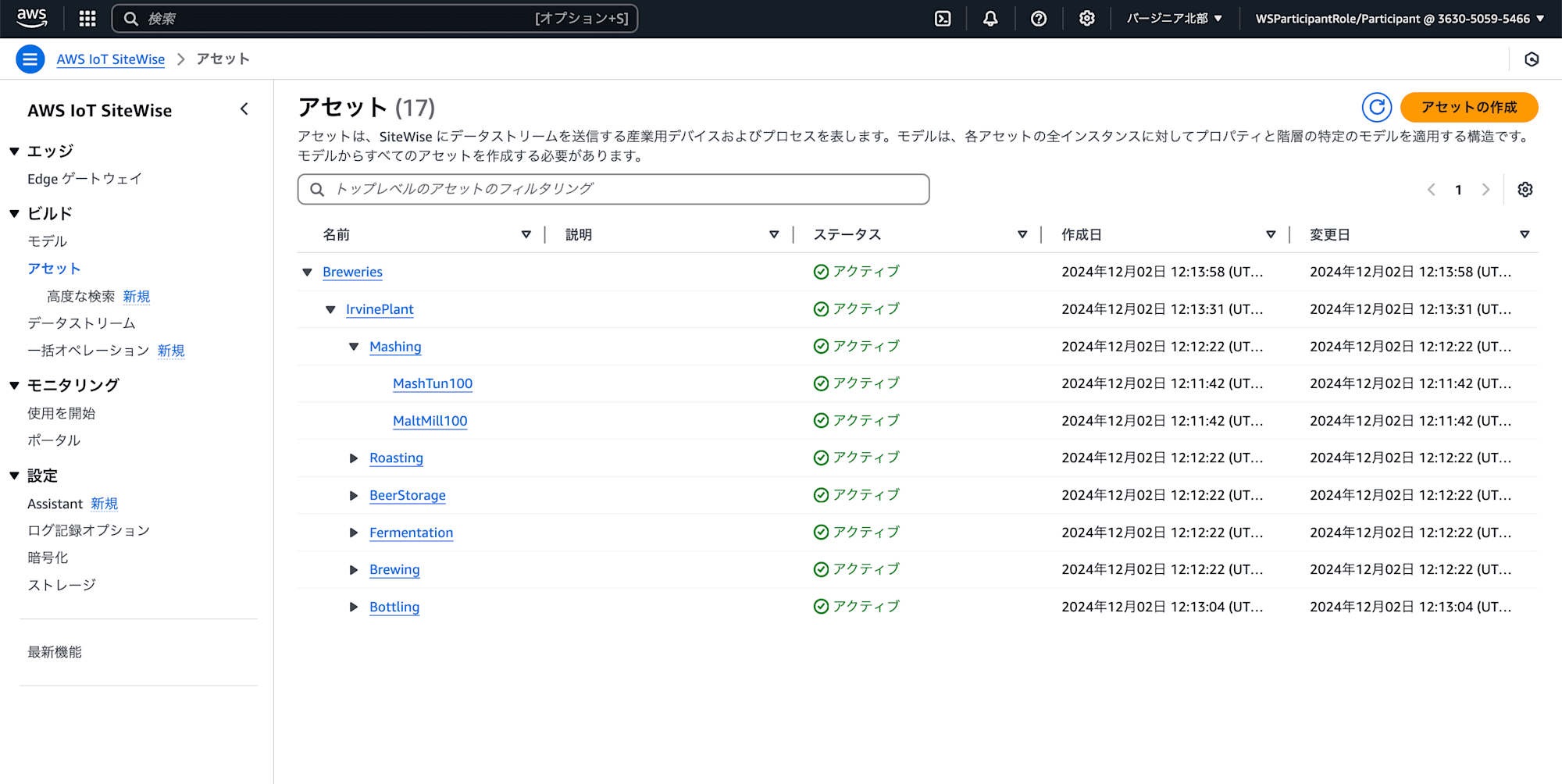
Task: Collapse the エッジ sidebar section
Action: point(14,151)
